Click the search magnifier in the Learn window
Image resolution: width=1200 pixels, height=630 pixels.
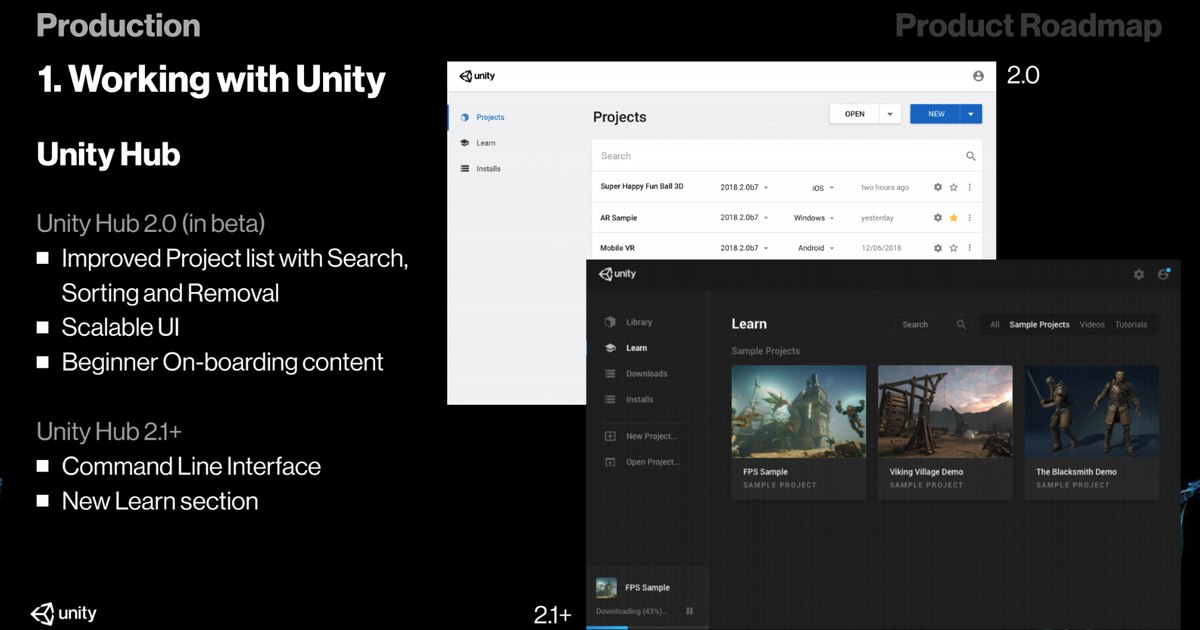[961, 324]
